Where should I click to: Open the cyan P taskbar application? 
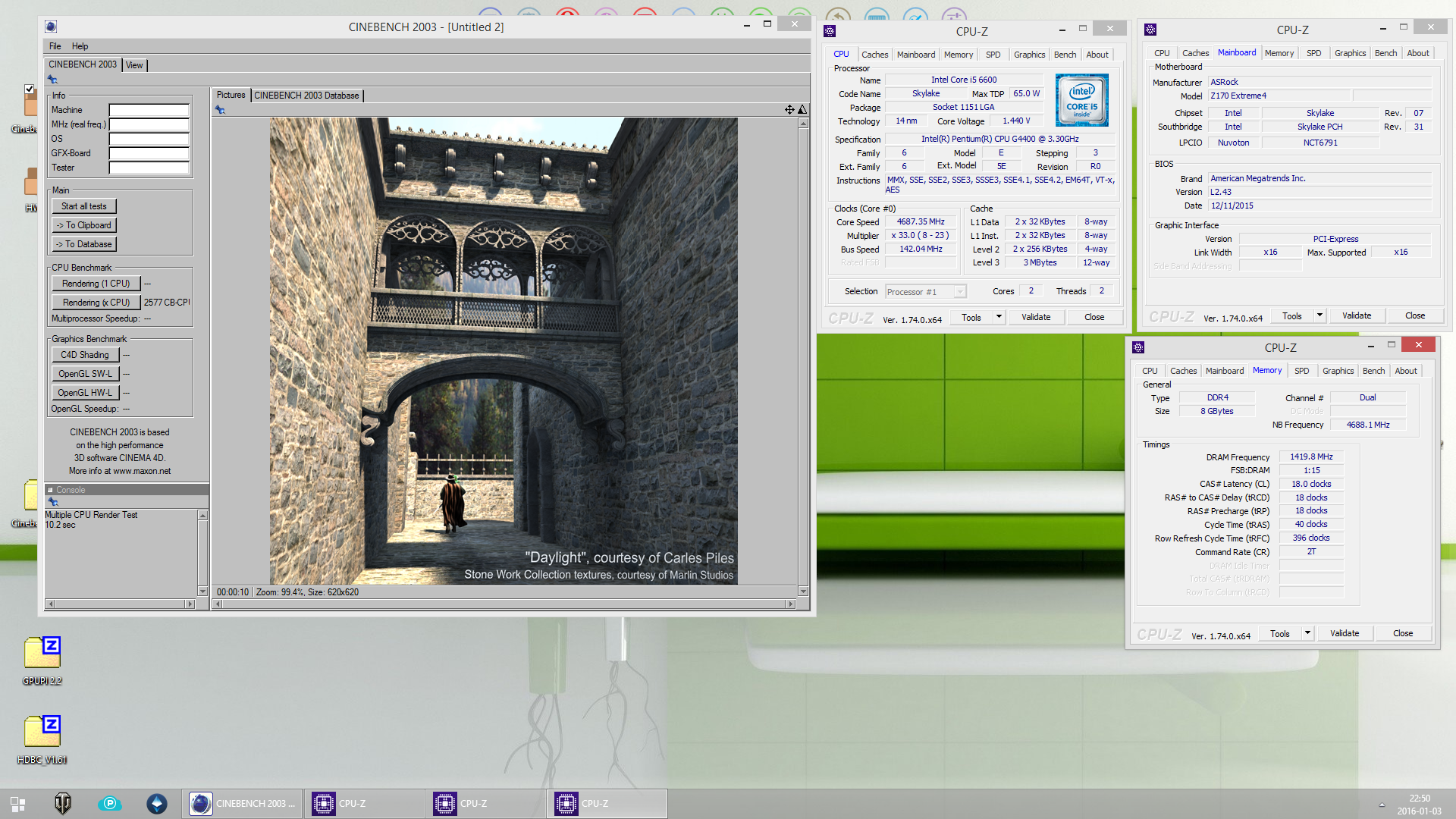(110, 804)
